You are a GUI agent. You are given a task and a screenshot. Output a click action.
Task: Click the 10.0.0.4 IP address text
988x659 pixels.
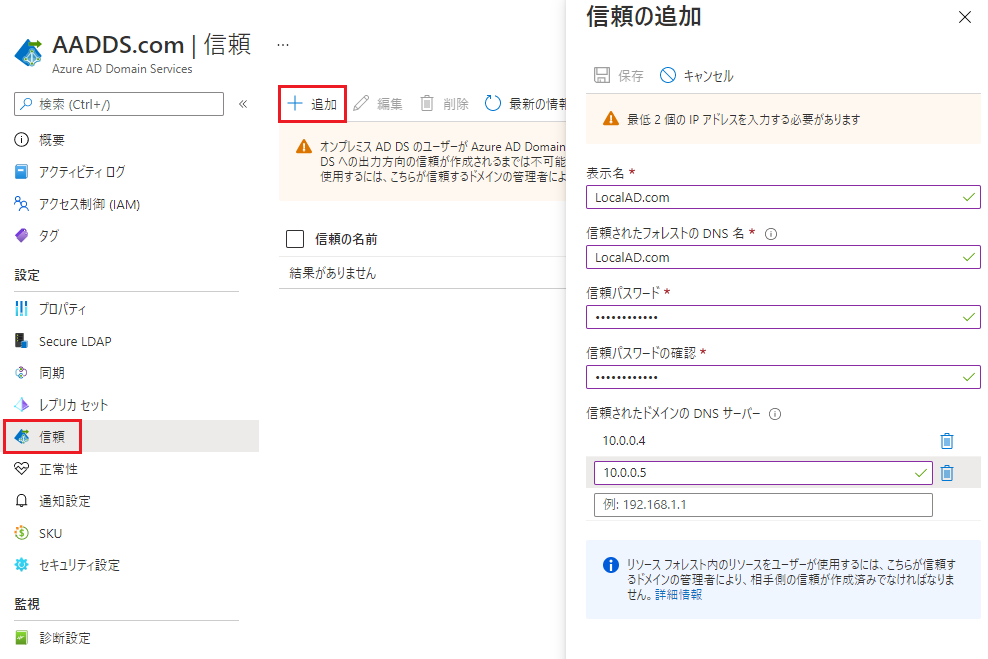624,440
